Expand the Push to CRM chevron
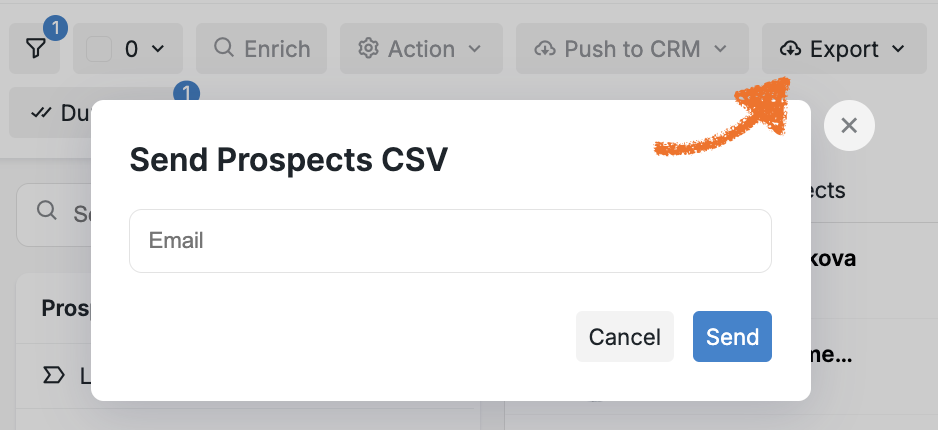Image resolution: width=938 pixels, height=430 pixels. pyautogui.click(x=720, y=49)
